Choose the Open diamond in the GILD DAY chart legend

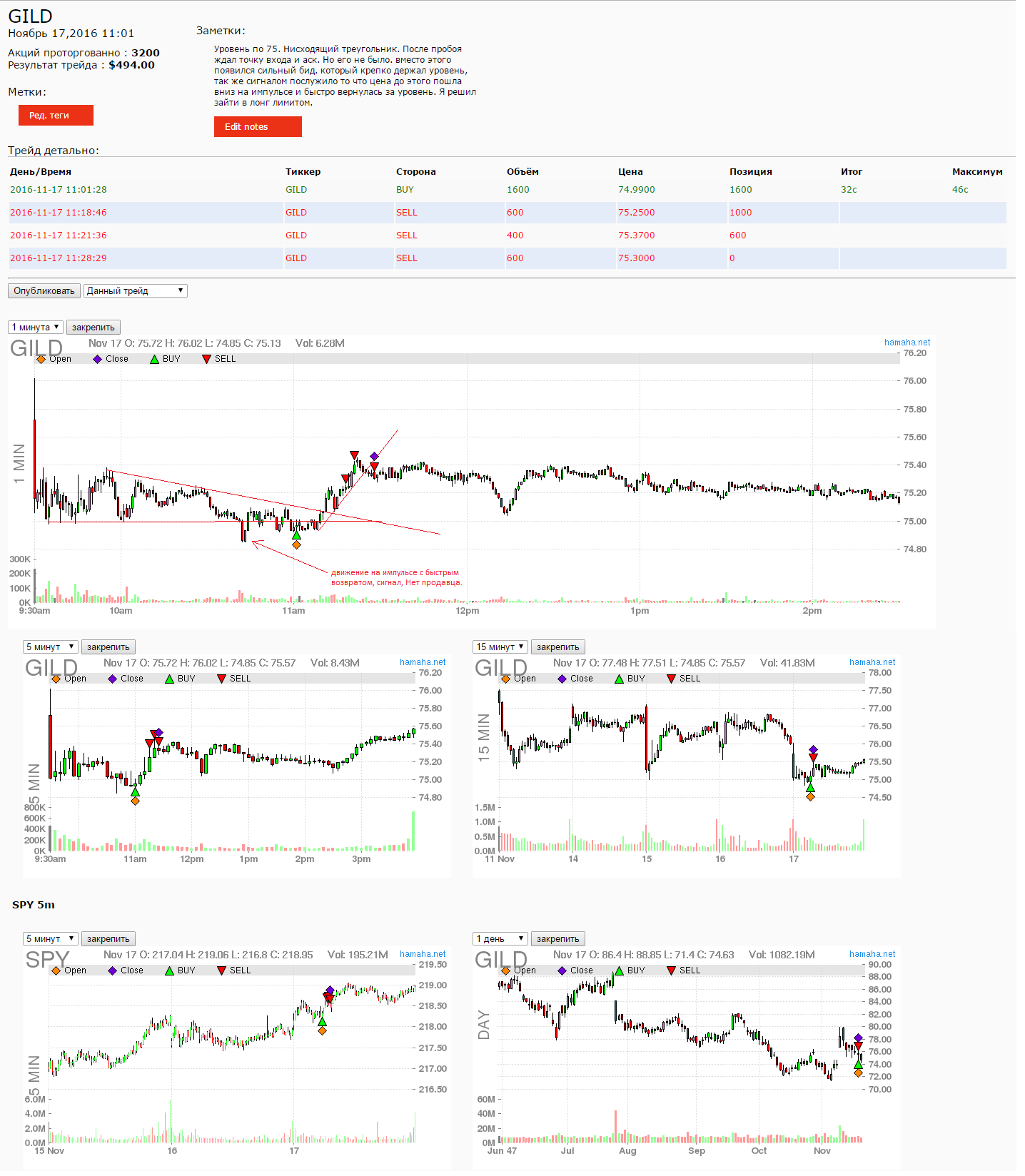[506, 970]
